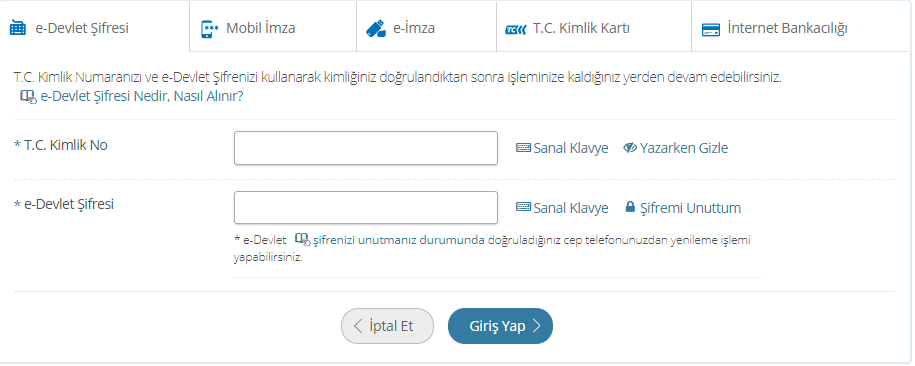Click the İptal Et button
The height and width of the screenshot is (366, 915).
(x=387, y=326)
